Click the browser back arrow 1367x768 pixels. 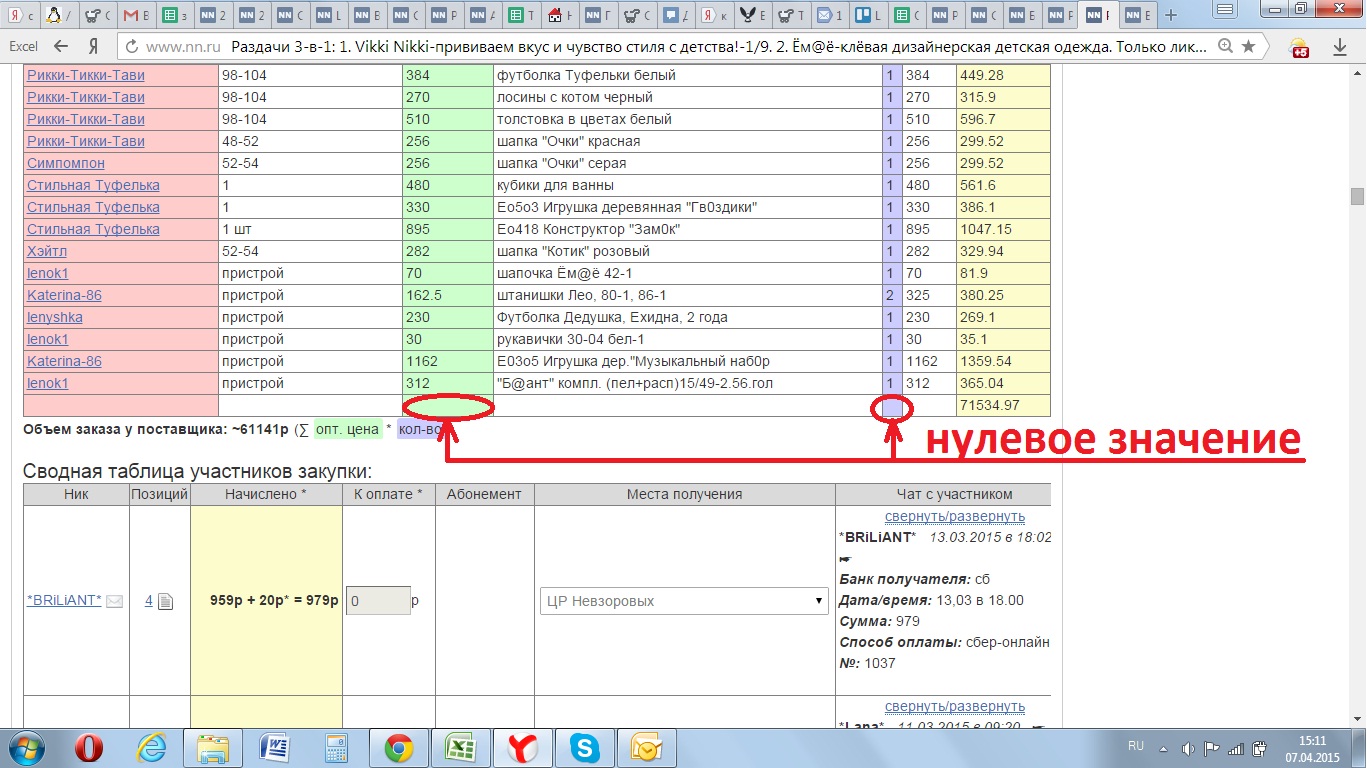pyautogui.click(x=62, y=46)
